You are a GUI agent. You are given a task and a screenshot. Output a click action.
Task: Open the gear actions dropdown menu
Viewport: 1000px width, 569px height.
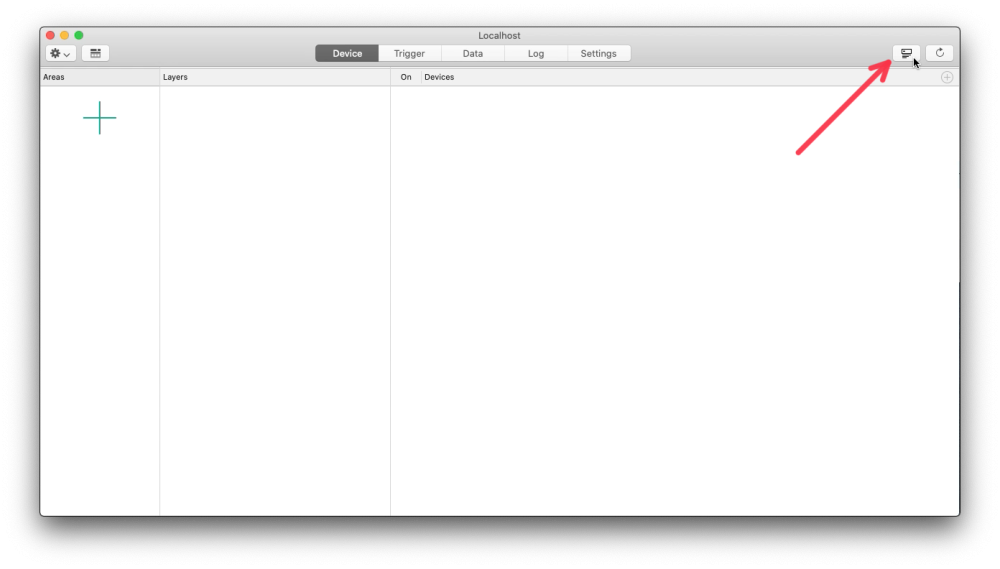click(61, 54)
